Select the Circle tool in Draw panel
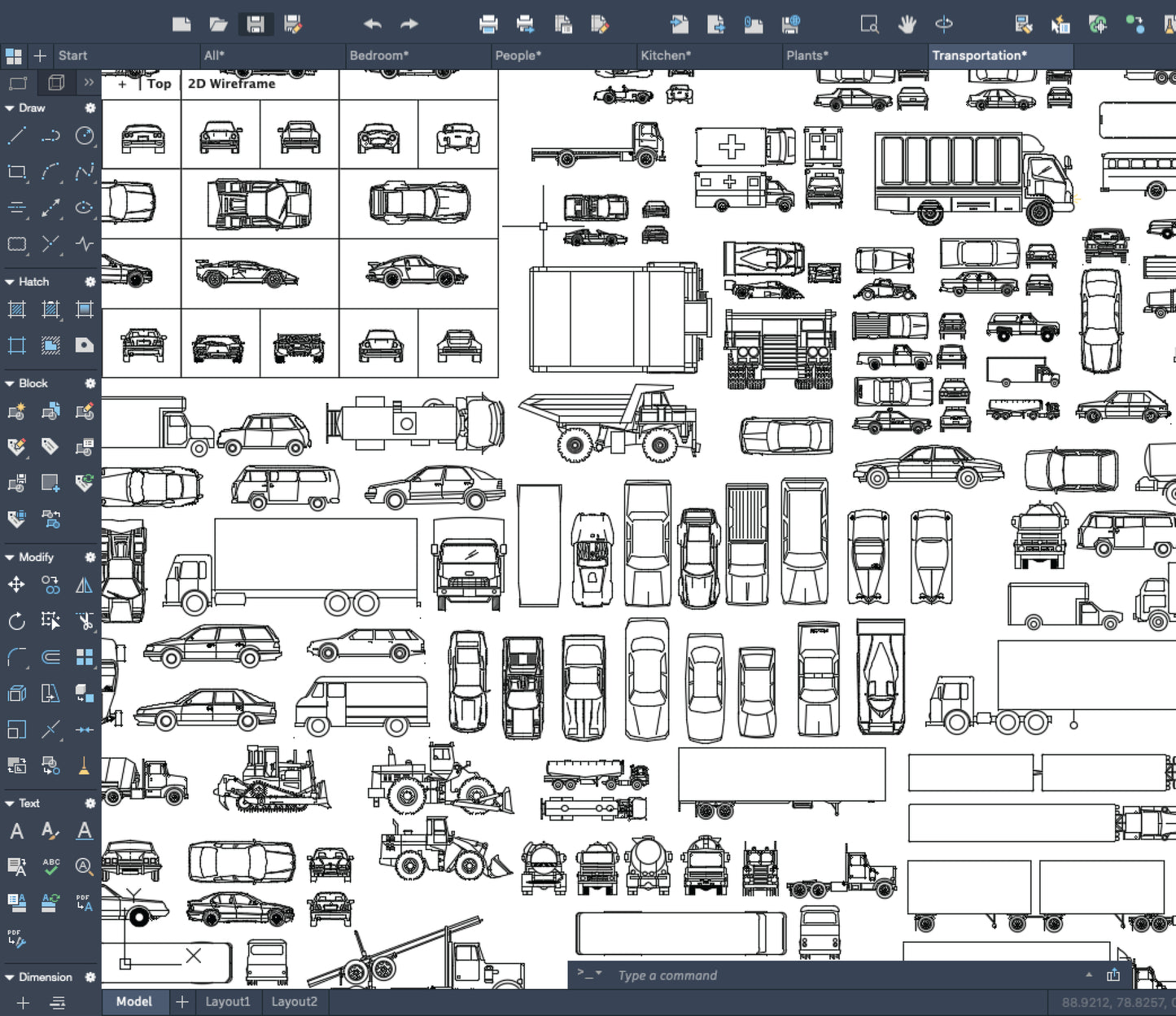 pyautogui.click(x=85, y=136)
